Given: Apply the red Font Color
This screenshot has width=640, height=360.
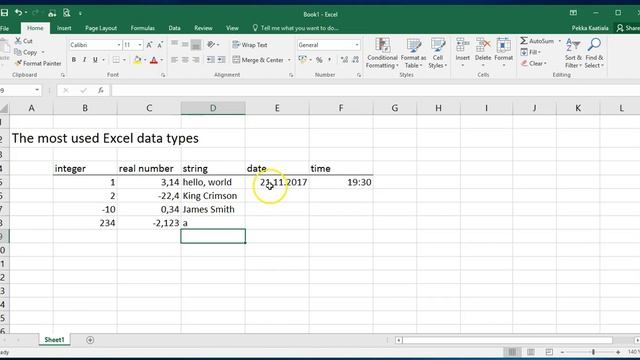Looking at the screenshot, I should tap(154, 60).
